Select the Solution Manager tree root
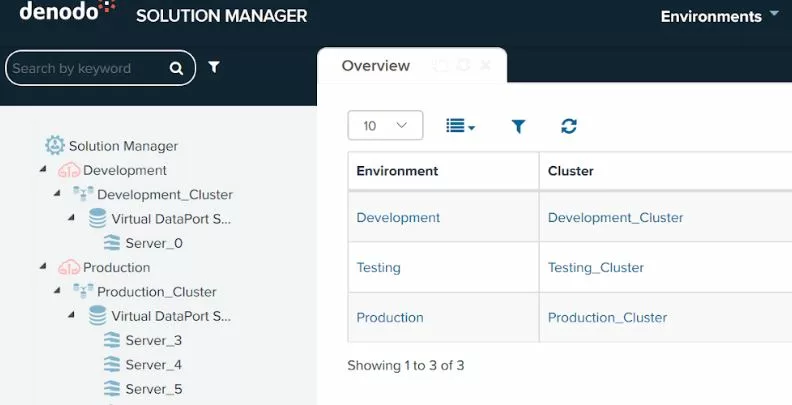792x405 pixels. 123,146
